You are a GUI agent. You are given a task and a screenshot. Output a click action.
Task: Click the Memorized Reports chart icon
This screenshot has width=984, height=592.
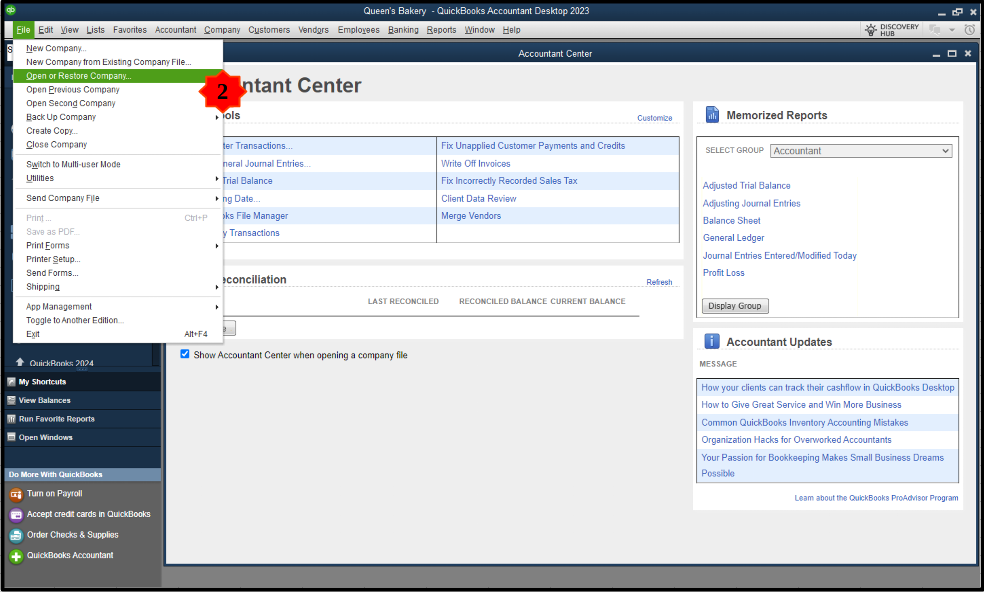712,114
